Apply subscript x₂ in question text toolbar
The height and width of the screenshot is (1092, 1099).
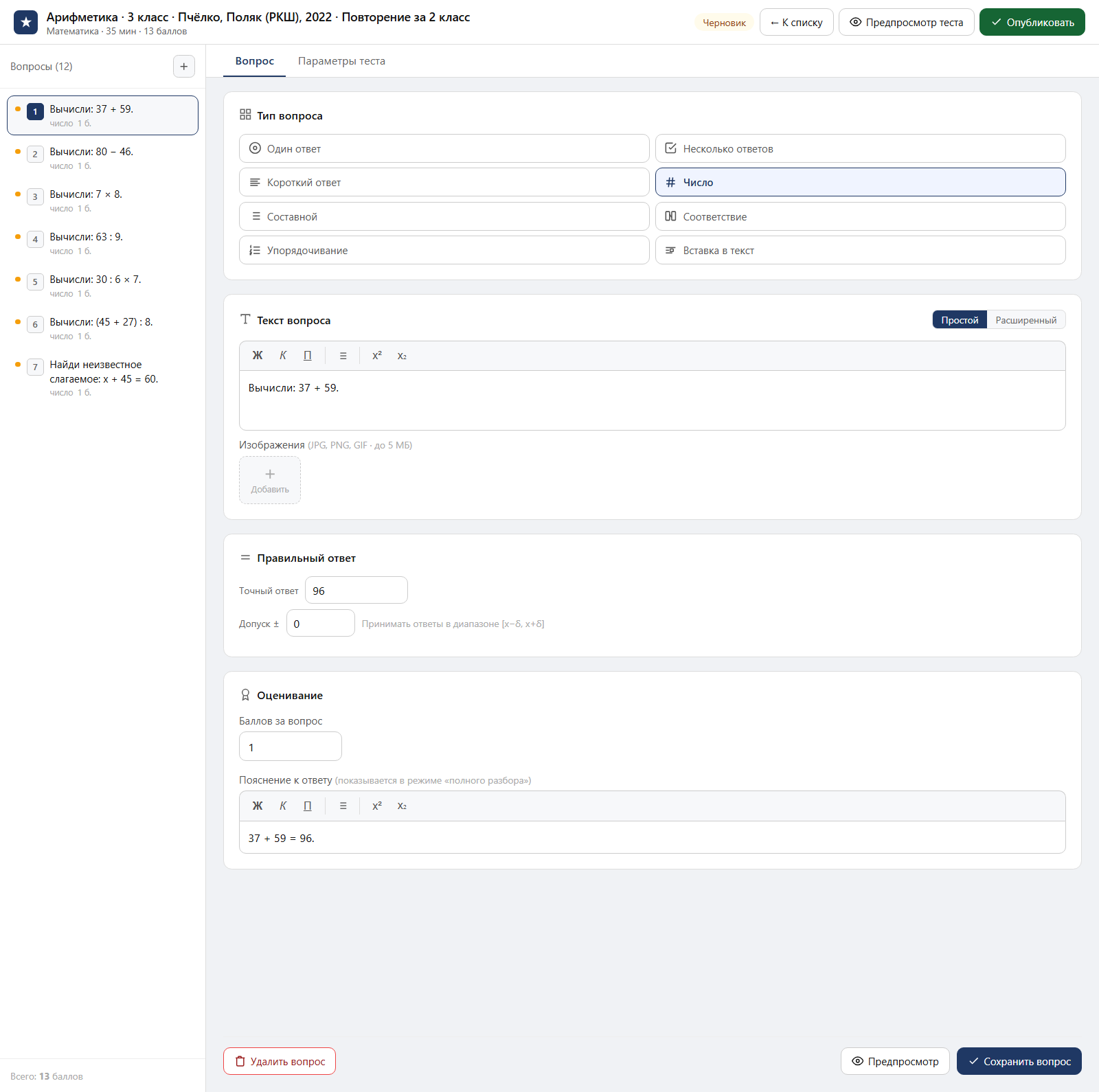(402, 356)
